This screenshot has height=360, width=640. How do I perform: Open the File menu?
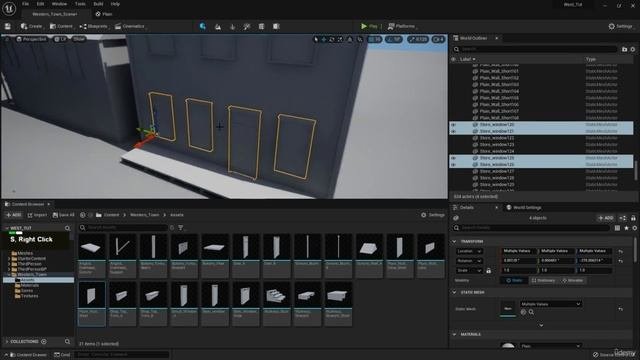click(x=25, y=4)
